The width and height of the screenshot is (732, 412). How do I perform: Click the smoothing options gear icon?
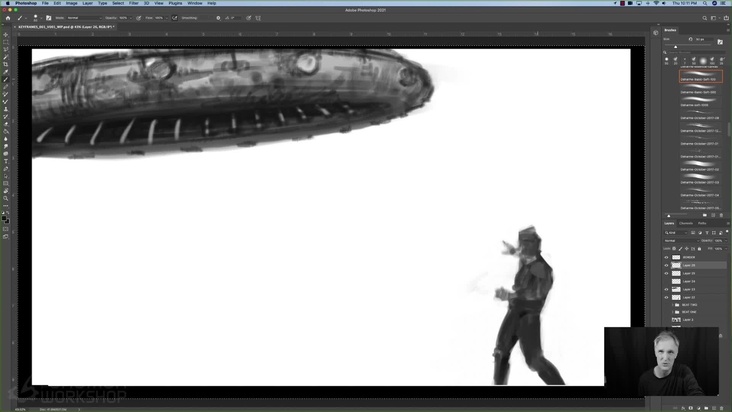tap(218, 18)
